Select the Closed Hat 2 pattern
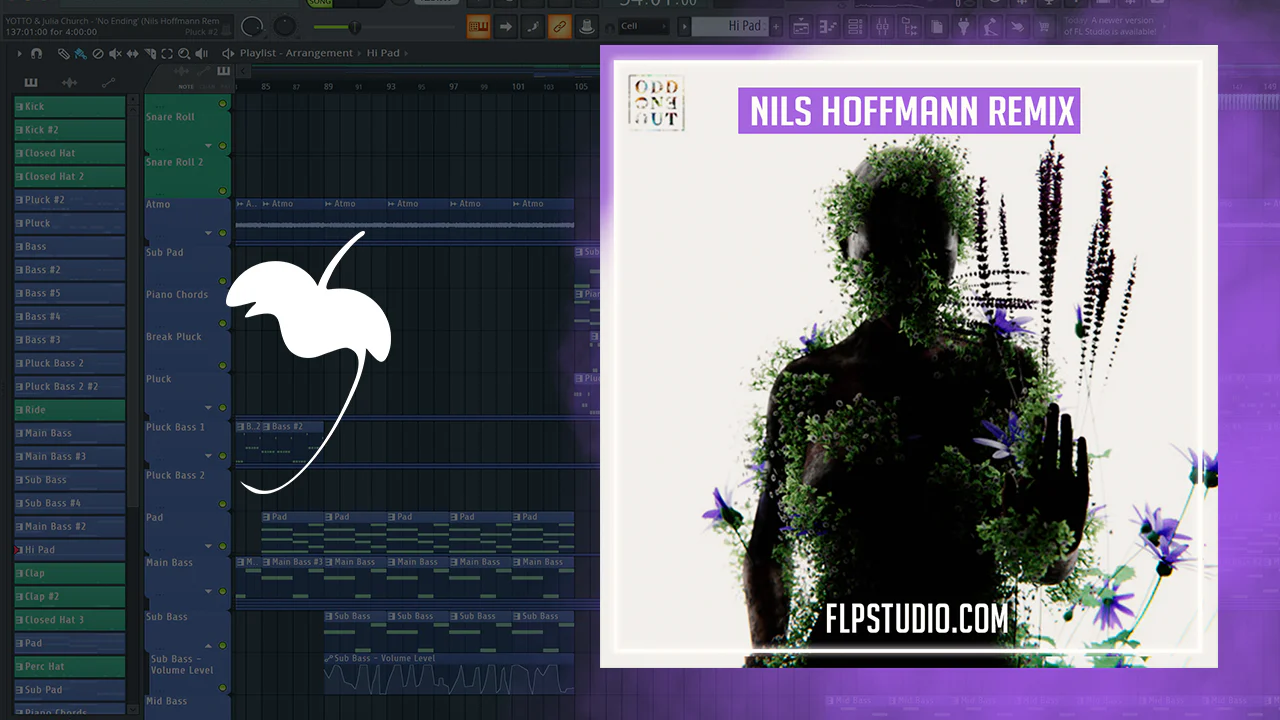Viewport: 1280px width, 720px height. tap(69, 176)
